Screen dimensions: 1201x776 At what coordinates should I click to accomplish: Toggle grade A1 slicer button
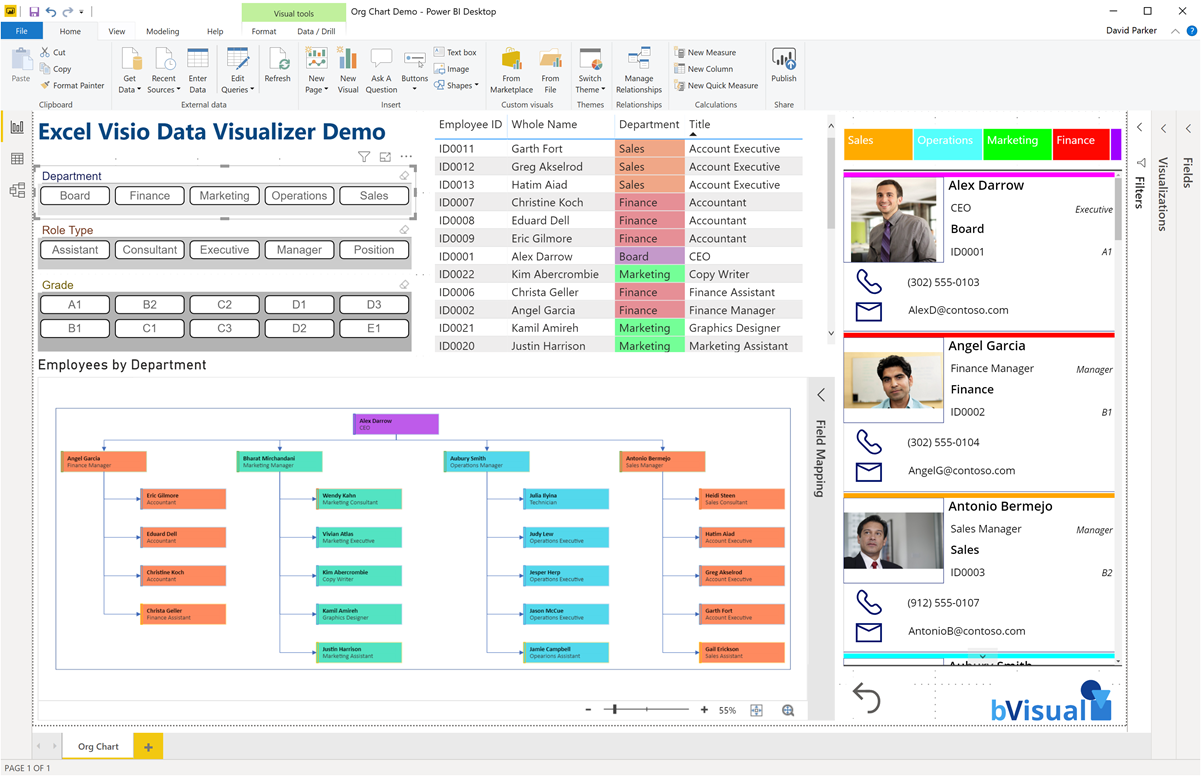[75, 305]
